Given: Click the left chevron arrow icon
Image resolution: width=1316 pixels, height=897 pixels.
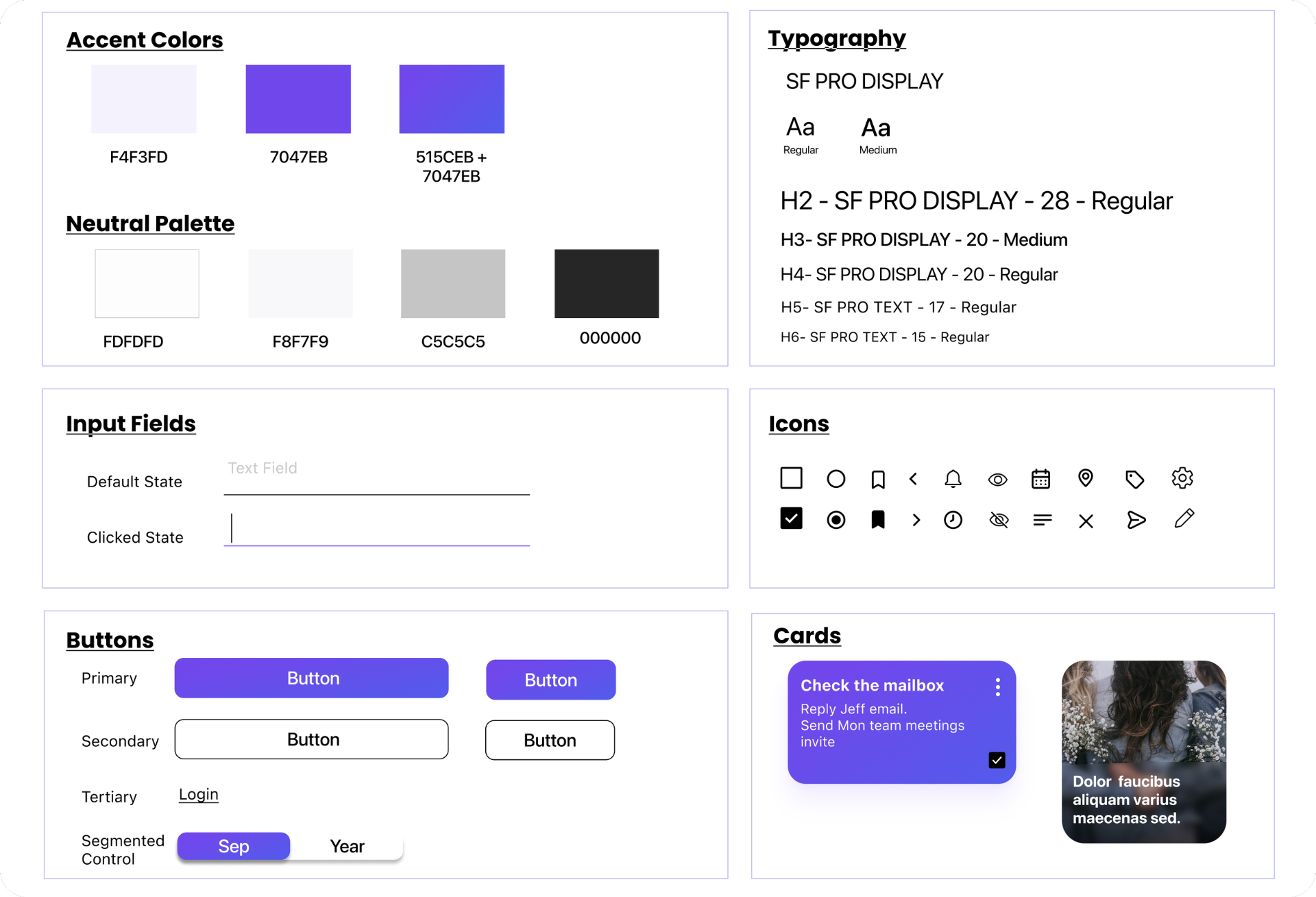Looking at the screenshot, I should click(x=913, y=479).
